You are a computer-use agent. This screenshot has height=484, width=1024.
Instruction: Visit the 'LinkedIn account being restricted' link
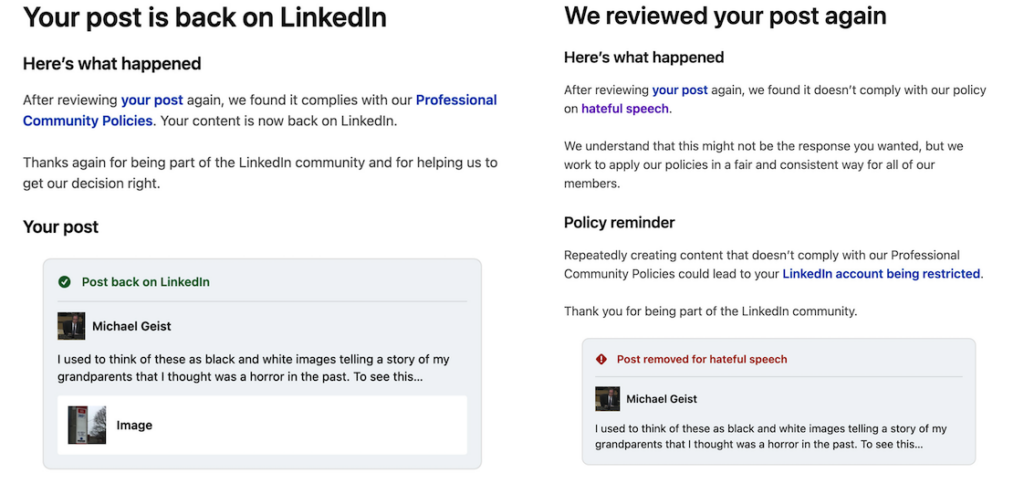tap(882, 274)
